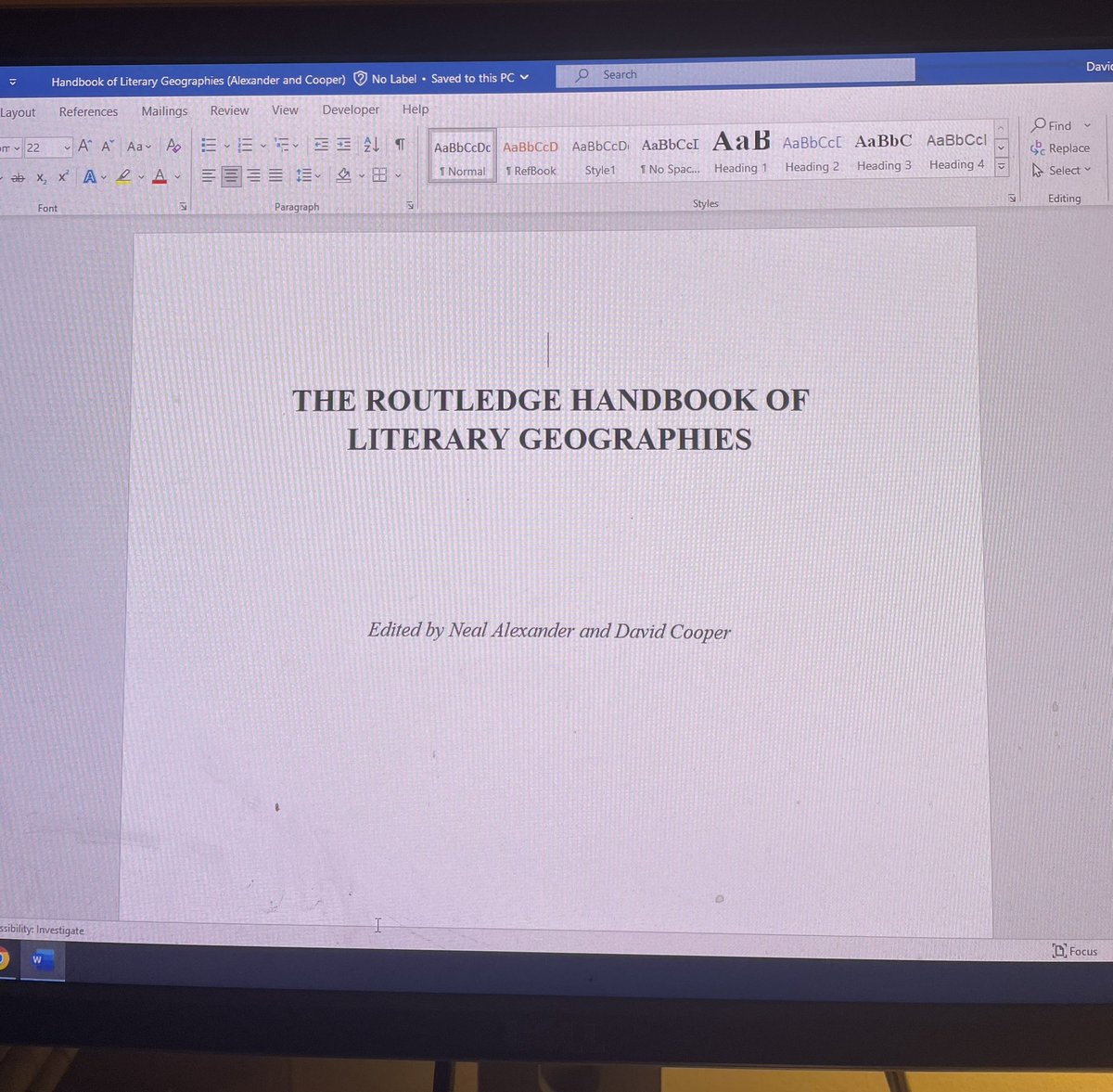
Task: Switch to Focus mode in status bar
Action: tap(1075, 951)
